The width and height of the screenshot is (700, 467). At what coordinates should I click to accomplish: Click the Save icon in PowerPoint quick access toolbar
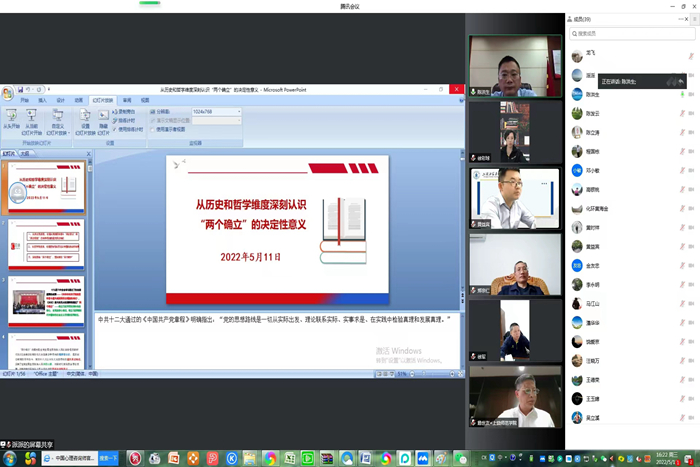tap(21, 89)
